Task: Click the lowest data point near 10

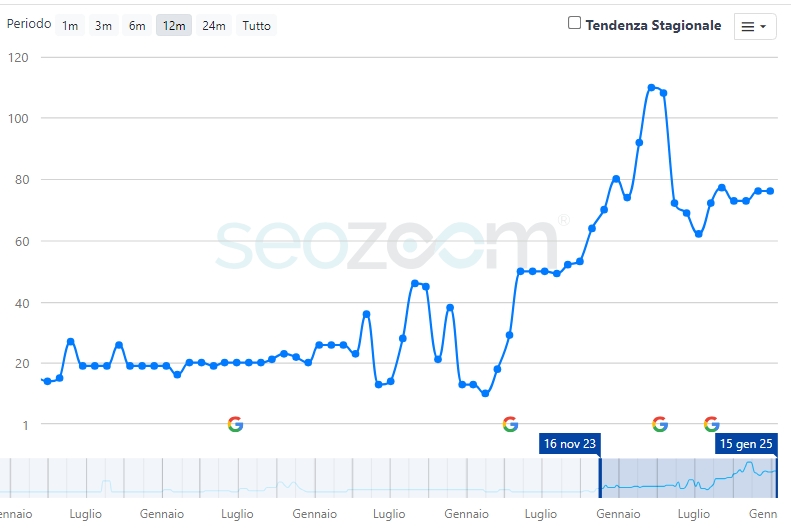Action: 485,394
